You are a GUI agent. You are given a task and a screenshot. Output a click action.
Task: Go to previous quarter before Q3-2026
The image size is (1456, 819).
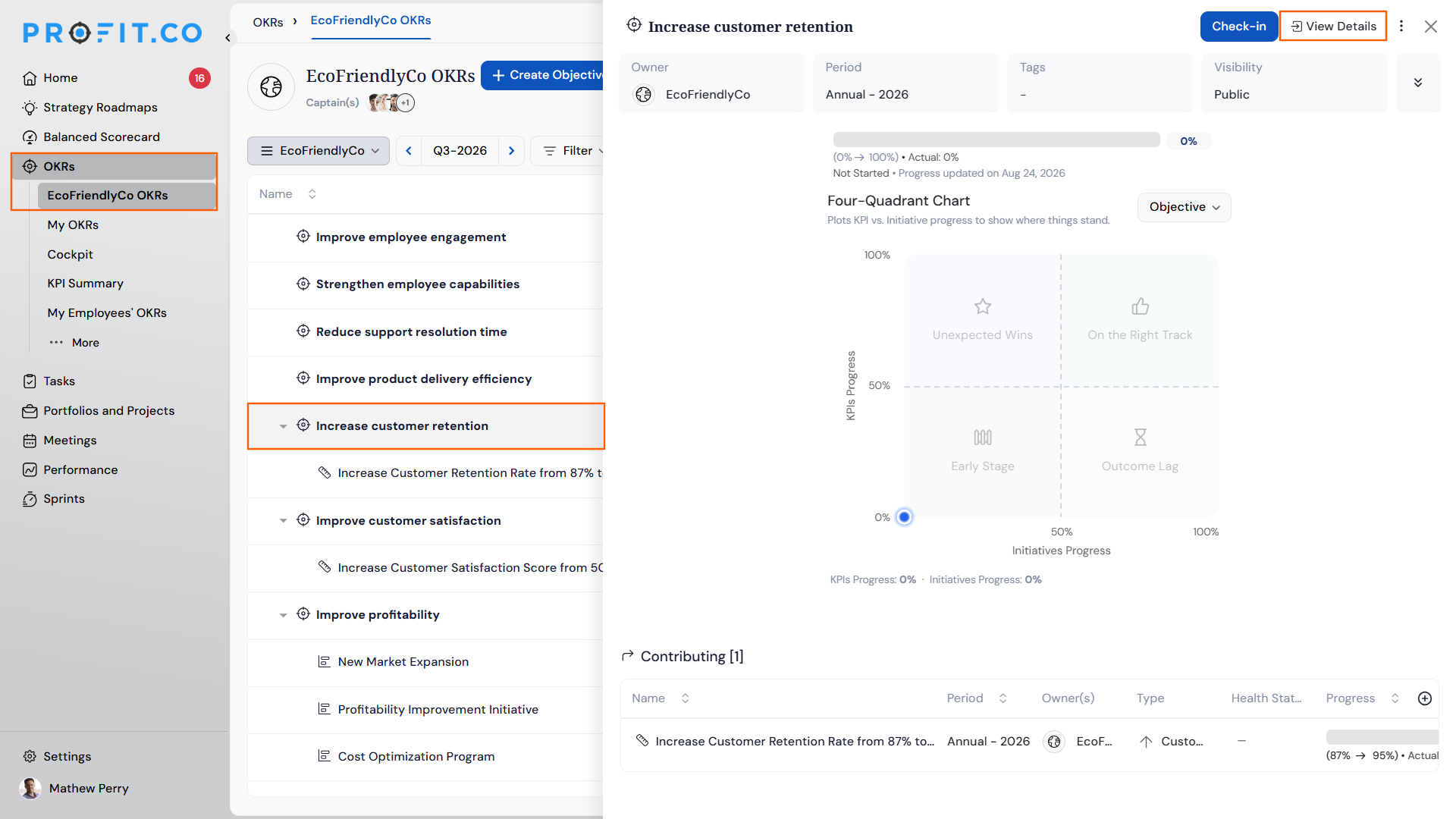click(x=409, y=151)
